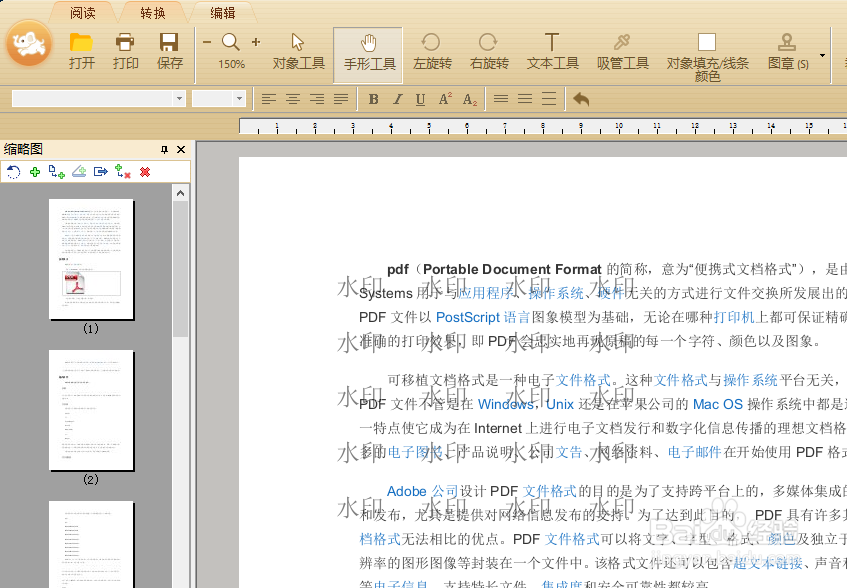Click the insert pages from file icon
This screenshot has height=588, width=847.
[x=57, y=172]
